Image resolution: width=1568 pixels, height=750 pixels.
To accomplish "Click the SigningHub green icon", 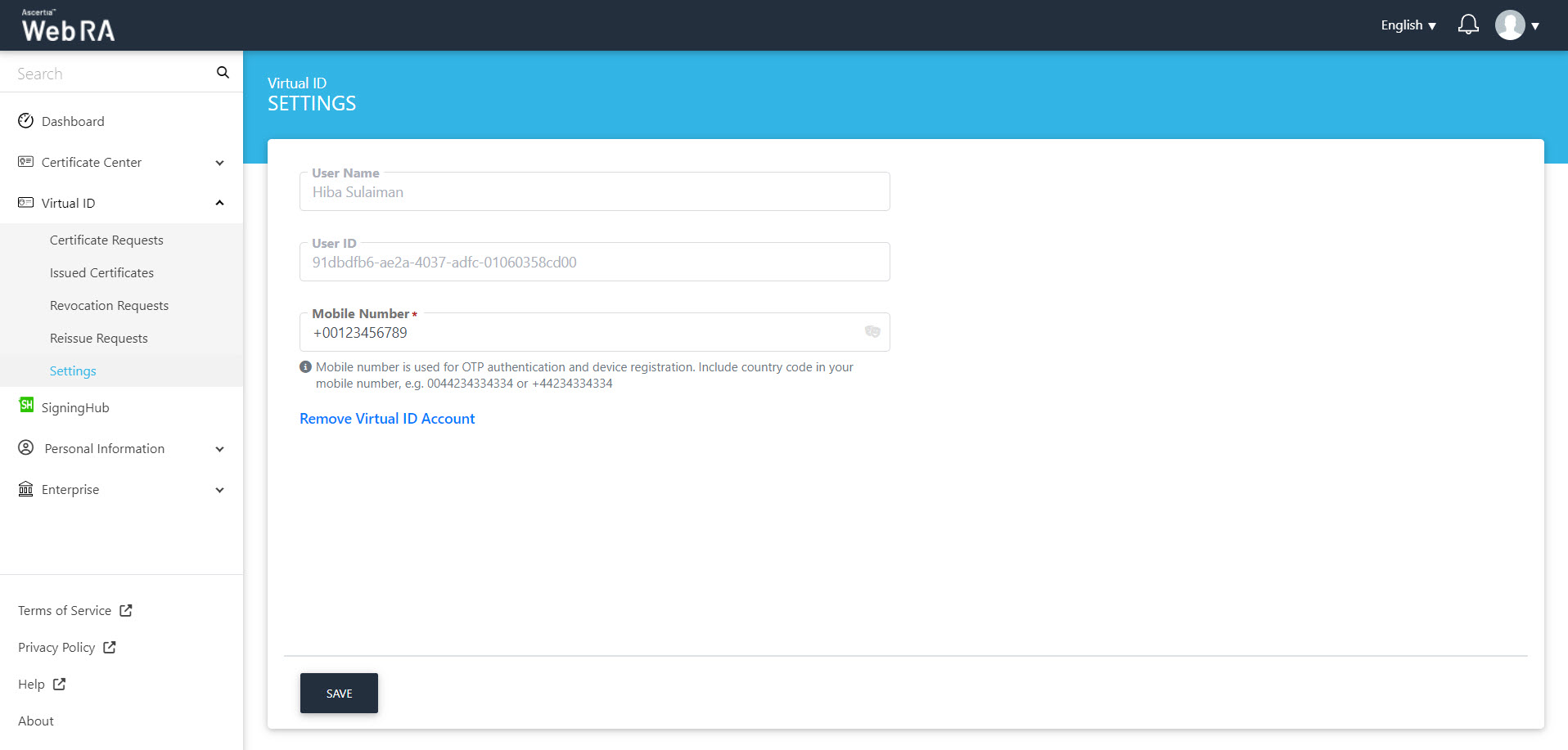I will coord(26,406).
